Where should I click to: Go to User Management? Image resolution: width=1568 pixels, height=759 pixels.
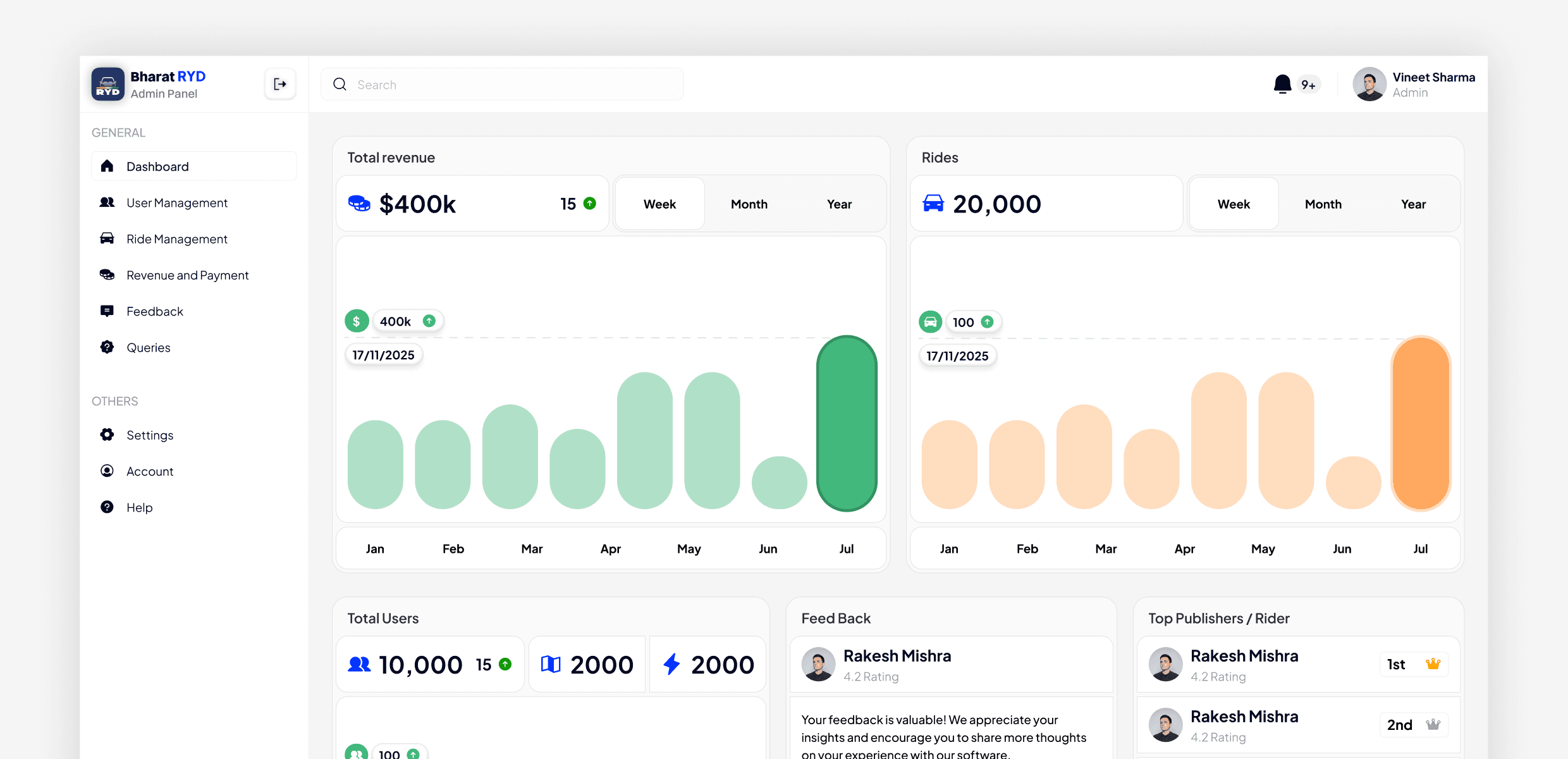pos(194,202)
